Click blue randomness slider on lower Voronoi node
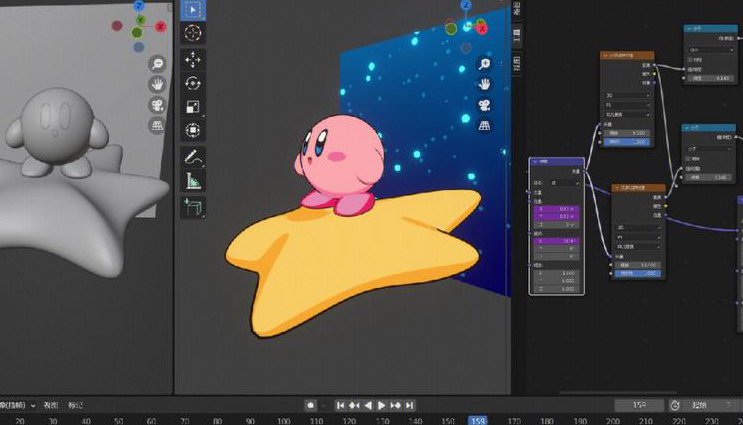Image resolution: width=743 pixels, height=425 pixels. (x=638, y=273)
